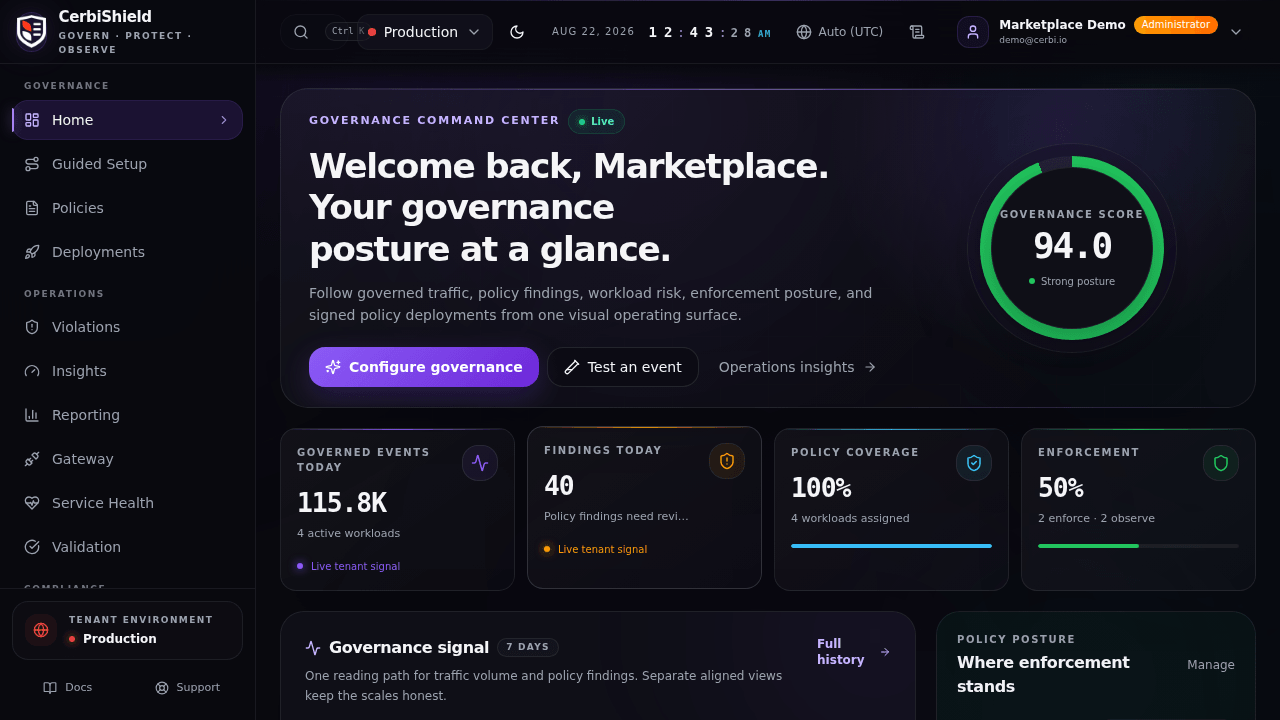Click the Tenant Environment Production card
Screen dimensions: 1280x720
point(127,630)
